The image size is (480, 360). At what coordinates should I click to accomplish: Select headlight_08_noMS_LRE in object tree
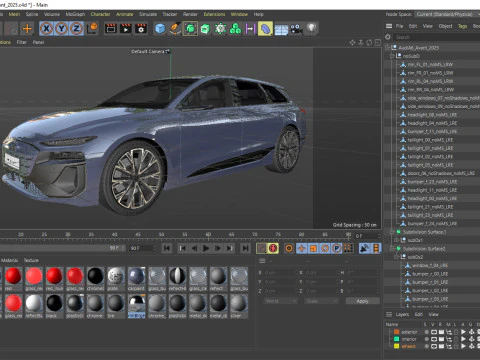432,115
